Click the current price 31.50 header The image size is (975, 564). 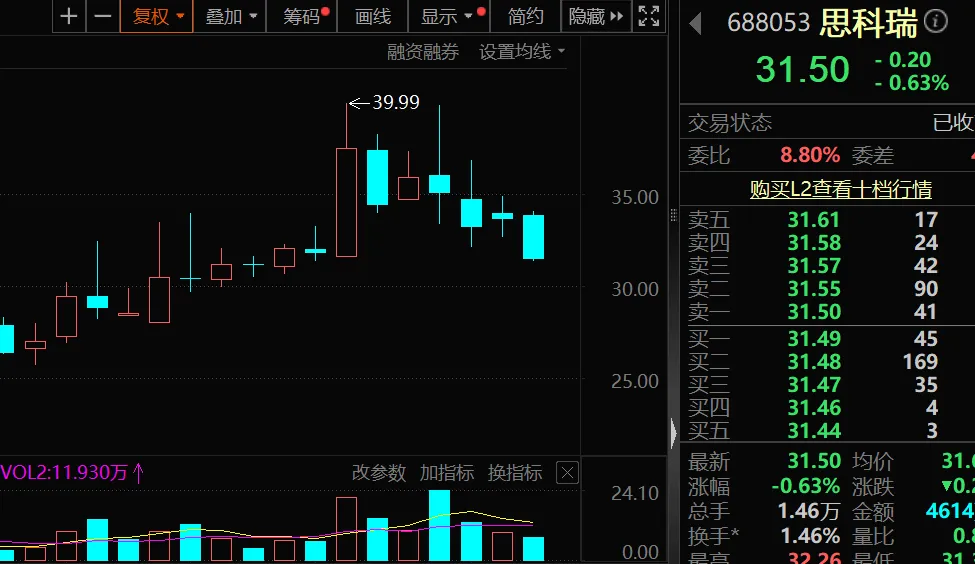[802, 68]
